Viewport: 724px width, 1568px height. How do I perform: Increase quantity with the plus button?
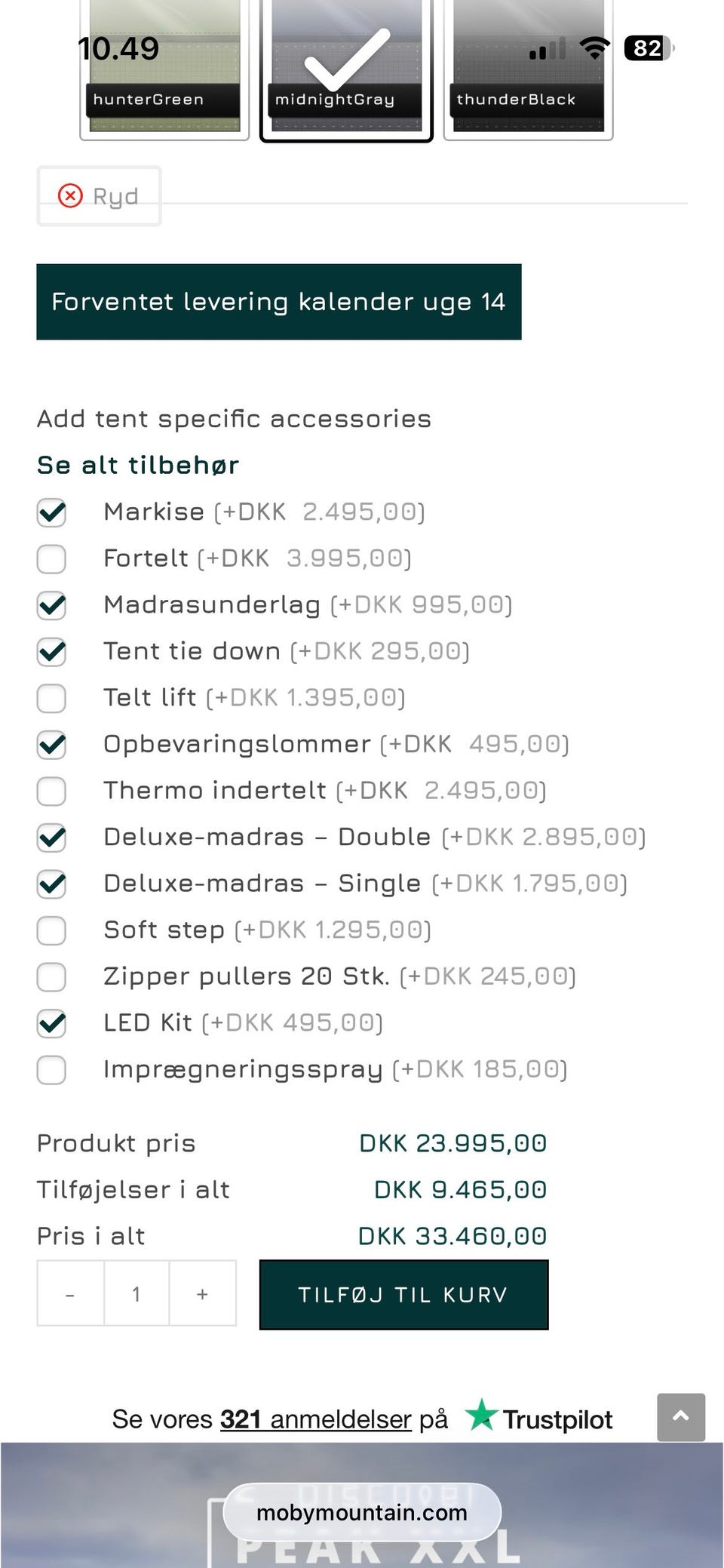pyautogui.click(x=202, y=1294)
